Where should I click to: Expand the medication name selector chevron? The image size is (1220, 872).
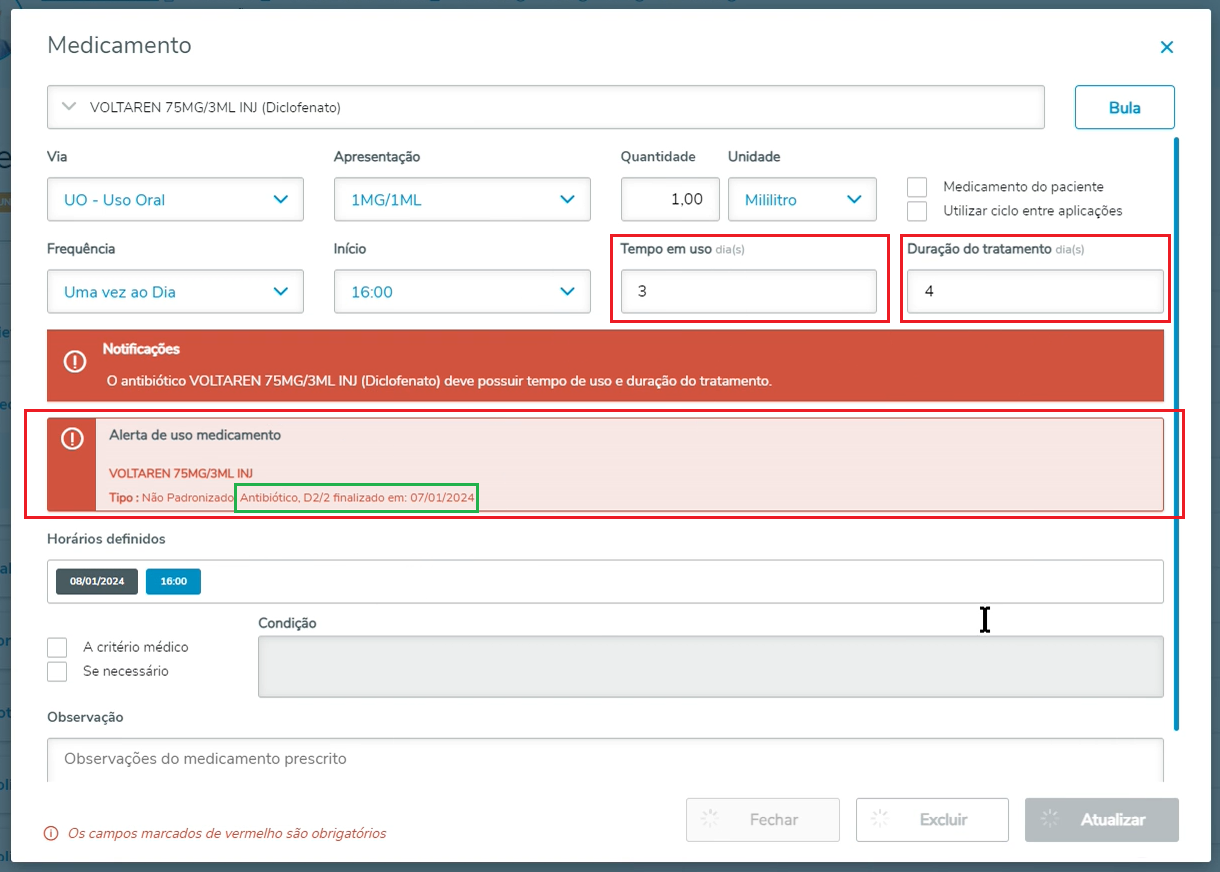[69, 107]
